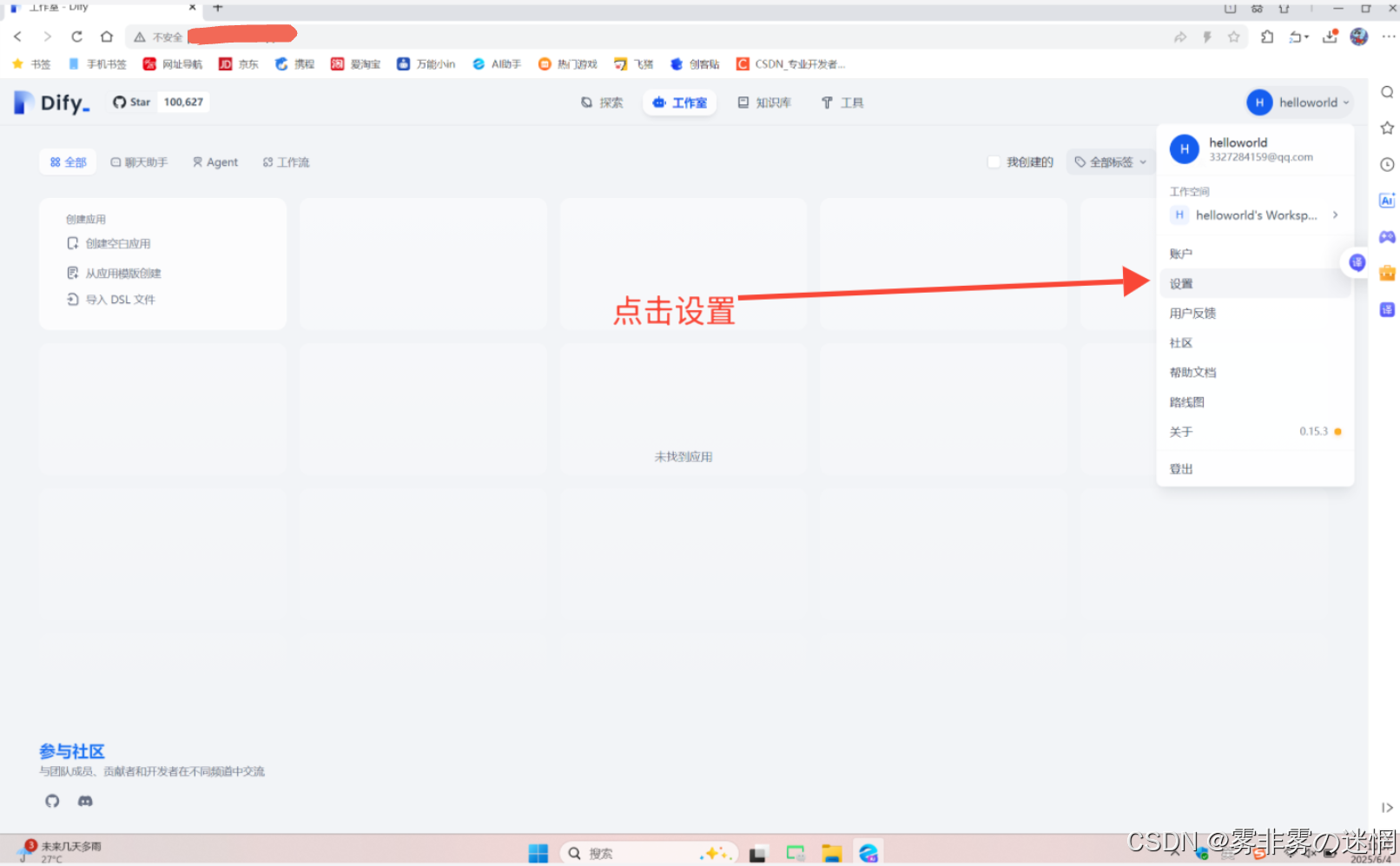Click 设置 in the user menu
This screenshot has width=1400, height=866.
coord(1255,284)
